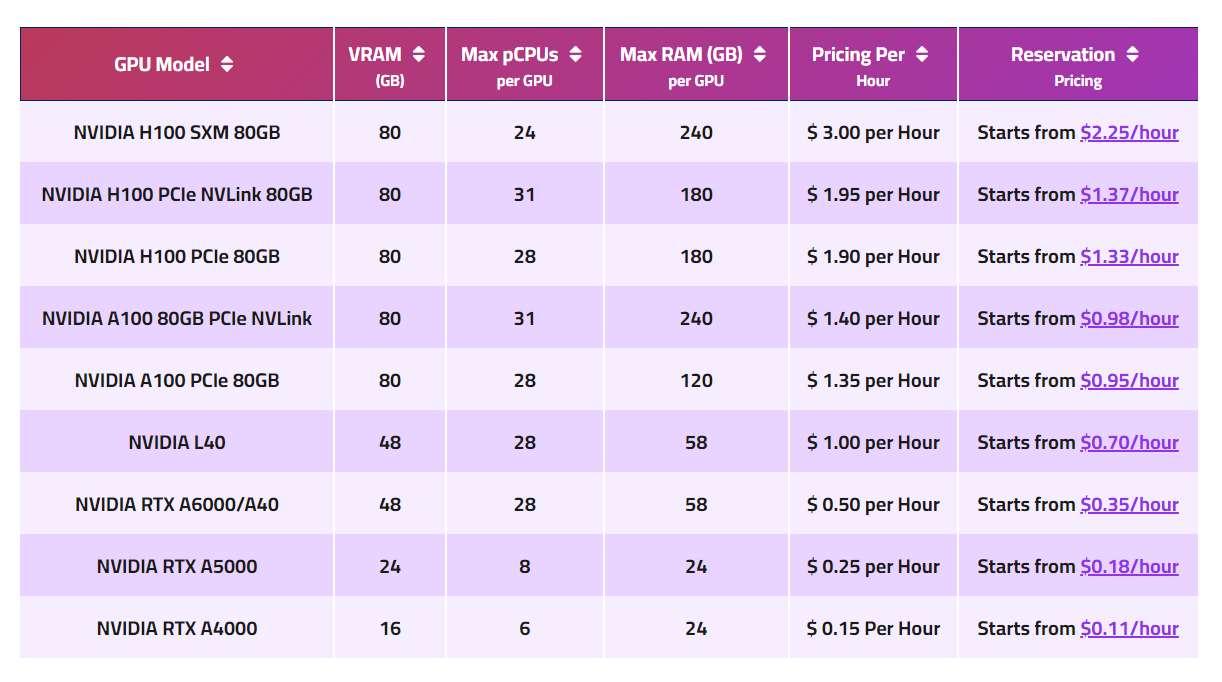The height and width of the screenshot is (682, 1222).
Task: Open the $0.11/hour RTX A4000 link
Action: pyautogui.click(x=1129, y=629)
